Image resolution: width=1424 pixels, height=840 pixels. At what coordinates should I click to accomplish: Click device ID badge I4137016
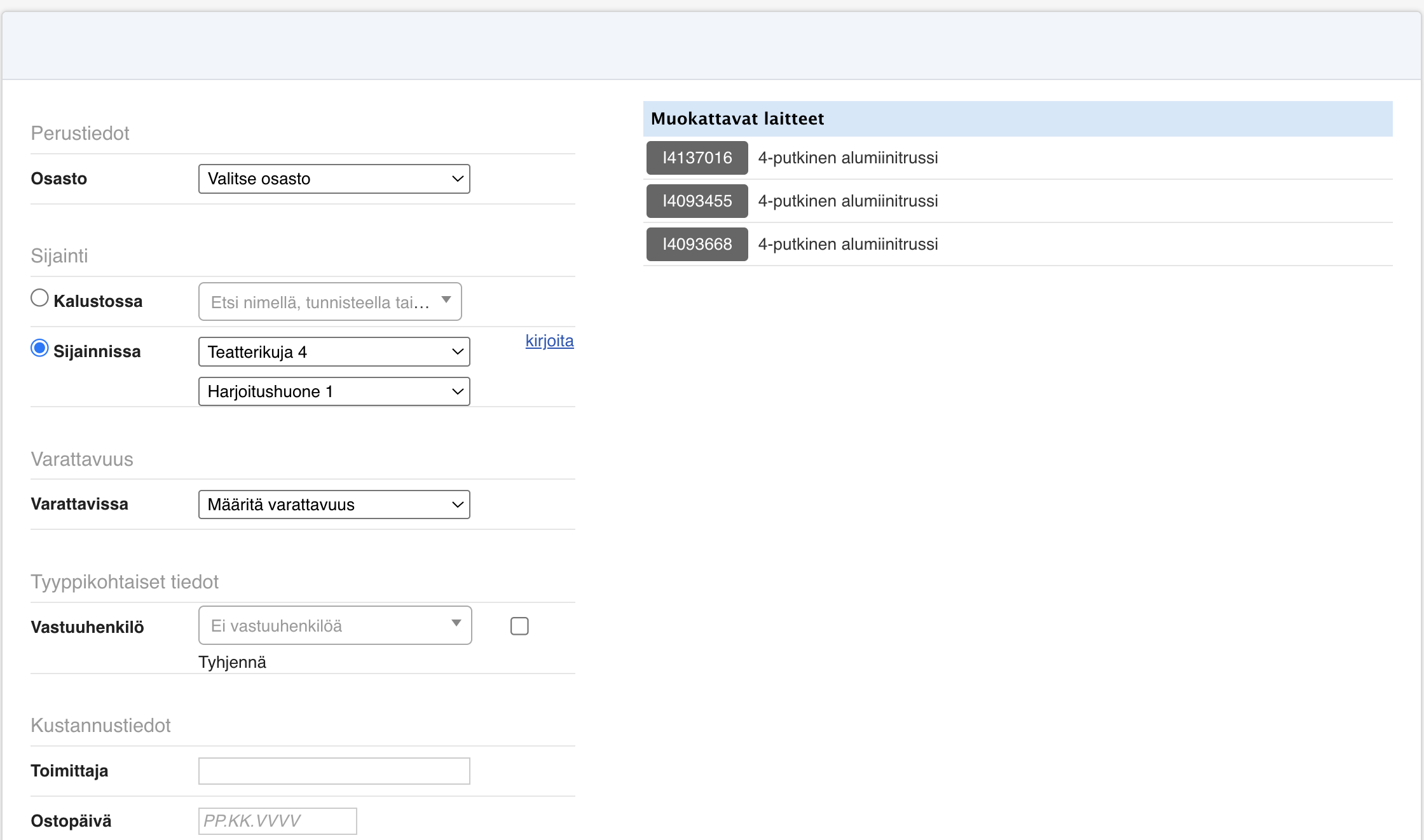pyautogui.click(x=697, y=158)
